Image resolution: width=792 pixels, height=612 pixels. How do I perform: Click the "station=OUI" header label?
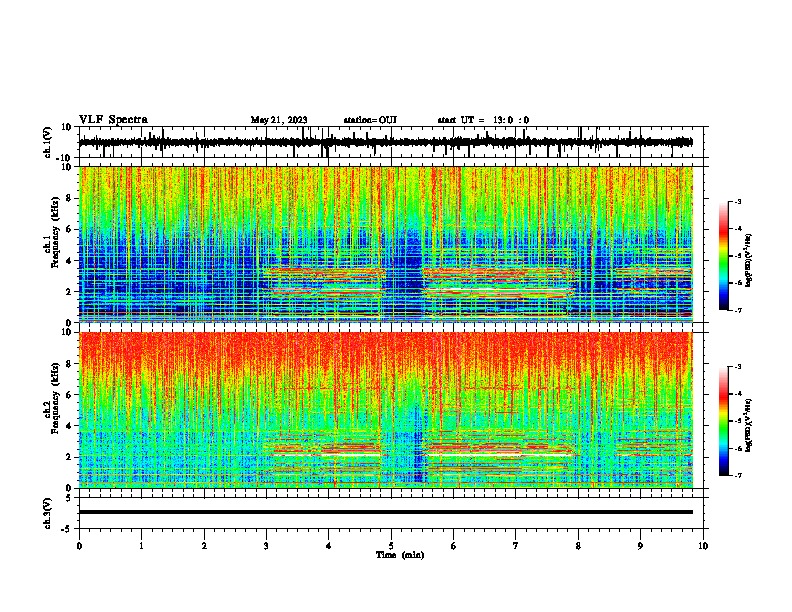370,120
